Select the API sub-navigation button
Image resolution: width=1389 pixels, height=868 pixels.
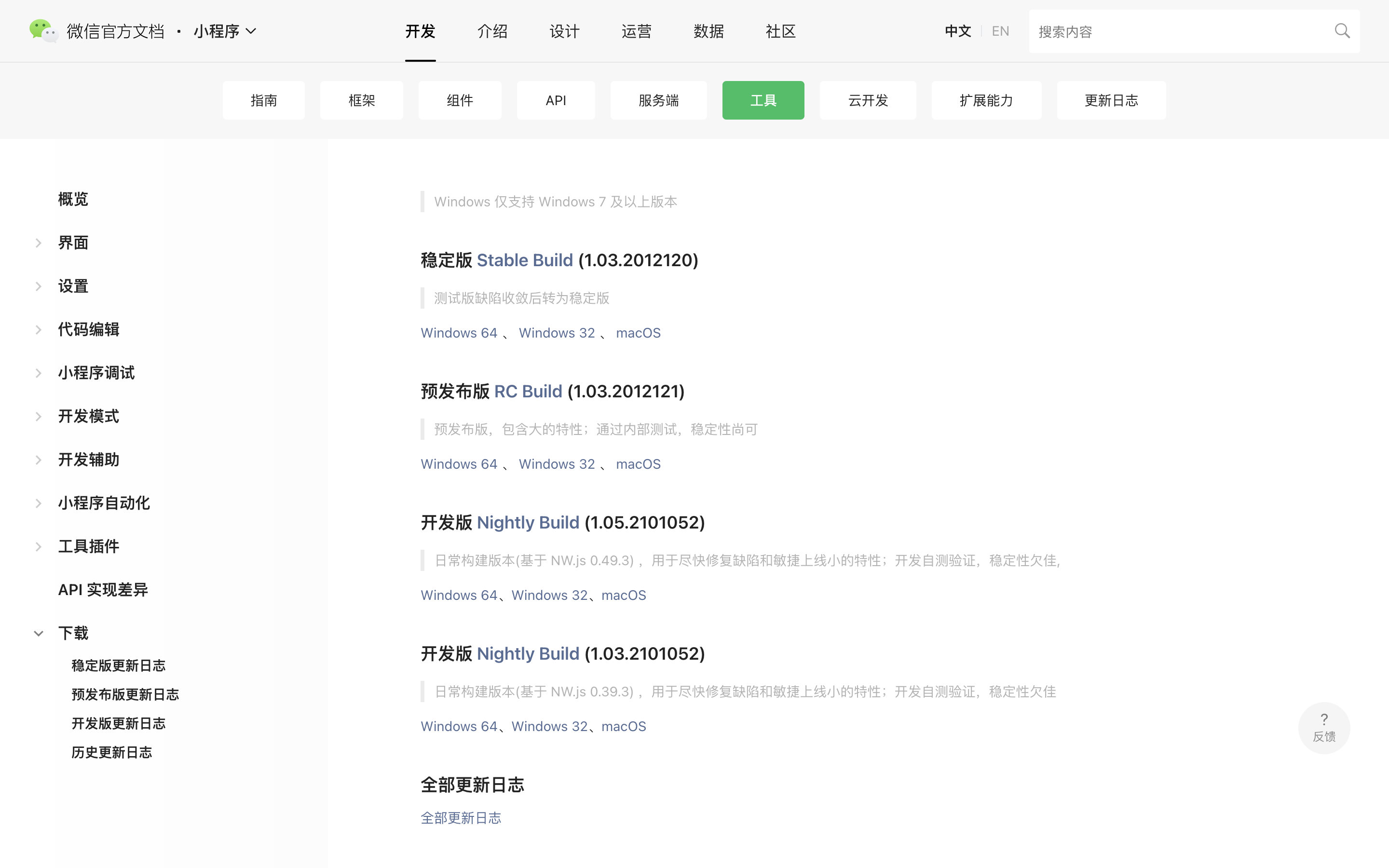556,100
